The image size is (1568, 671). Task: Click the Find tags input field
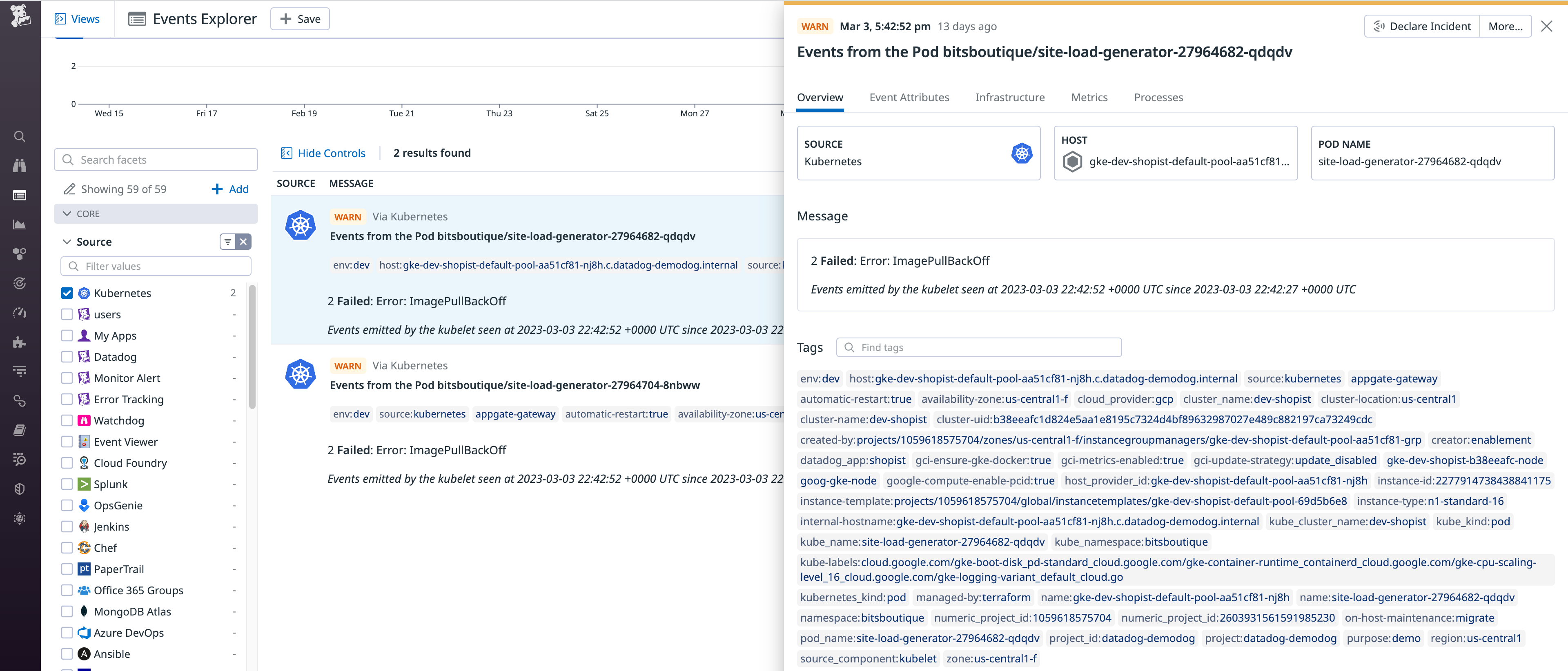click(x=986, y=347)
